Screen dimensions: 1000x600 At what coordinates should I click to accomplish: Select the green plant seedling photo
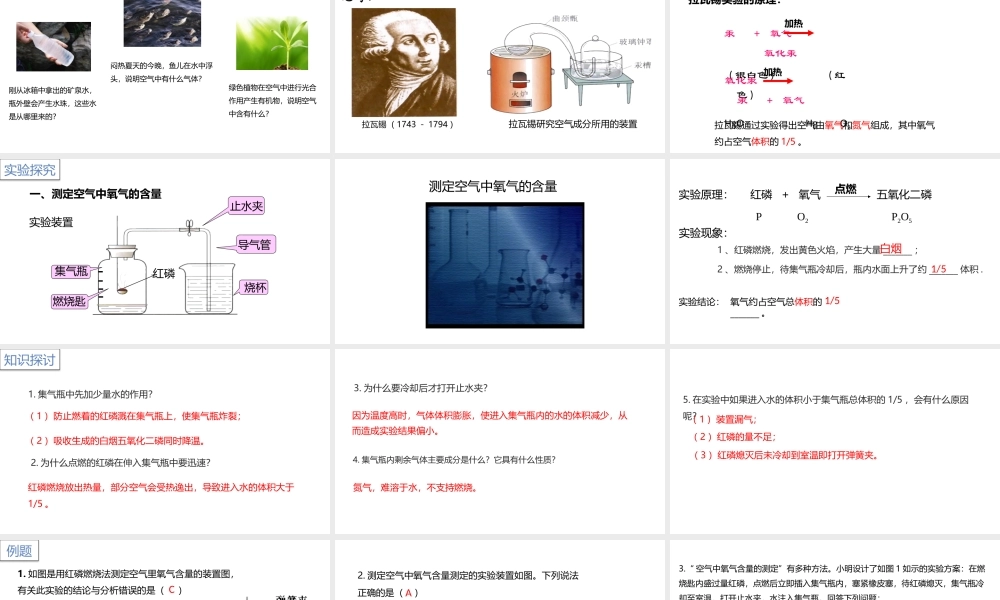tap(272, 43)
